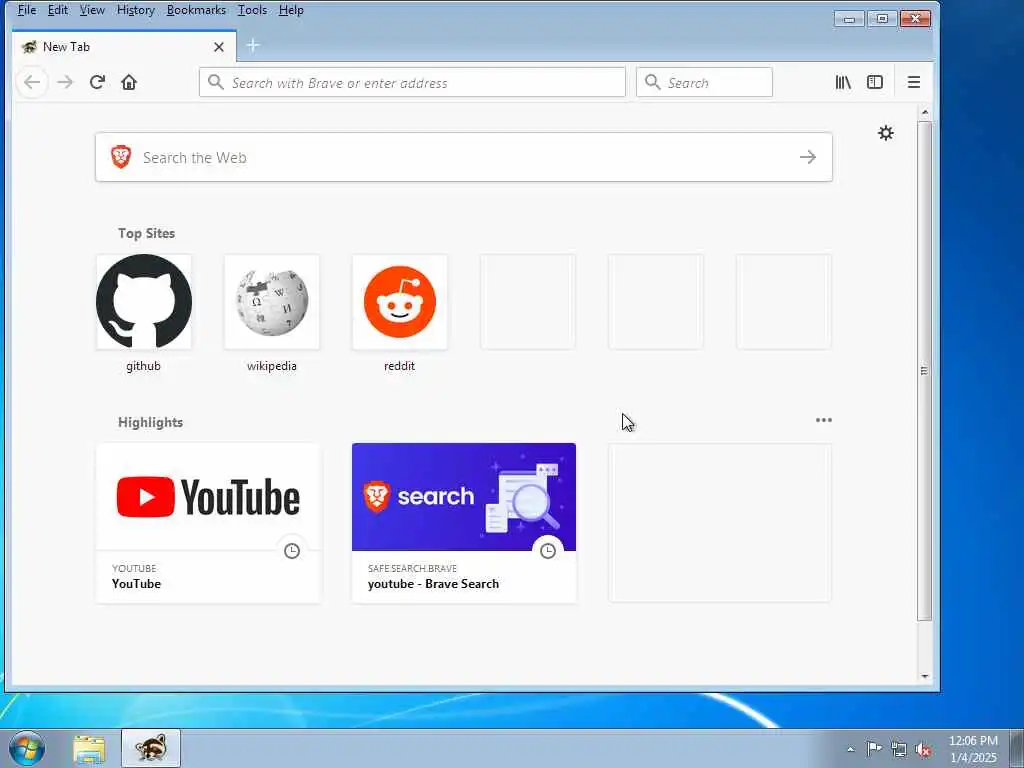Viewport: 1024px width, 768px height.
Task: Close the New Tab tab
Action: pyautogui.click(x=219, y=47)
